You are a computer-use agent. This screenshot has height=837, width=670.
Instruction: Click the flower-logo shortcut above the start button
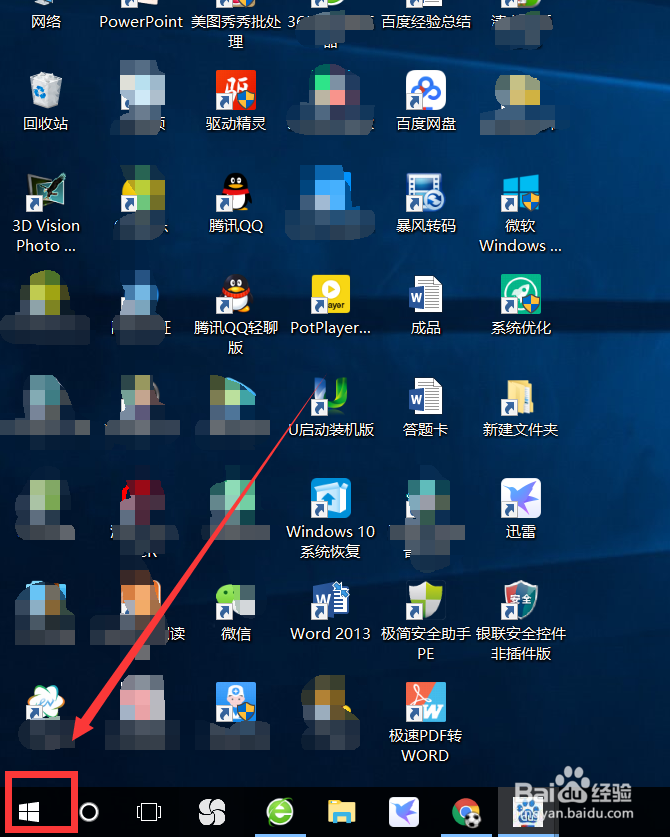(x=46, y=702)
